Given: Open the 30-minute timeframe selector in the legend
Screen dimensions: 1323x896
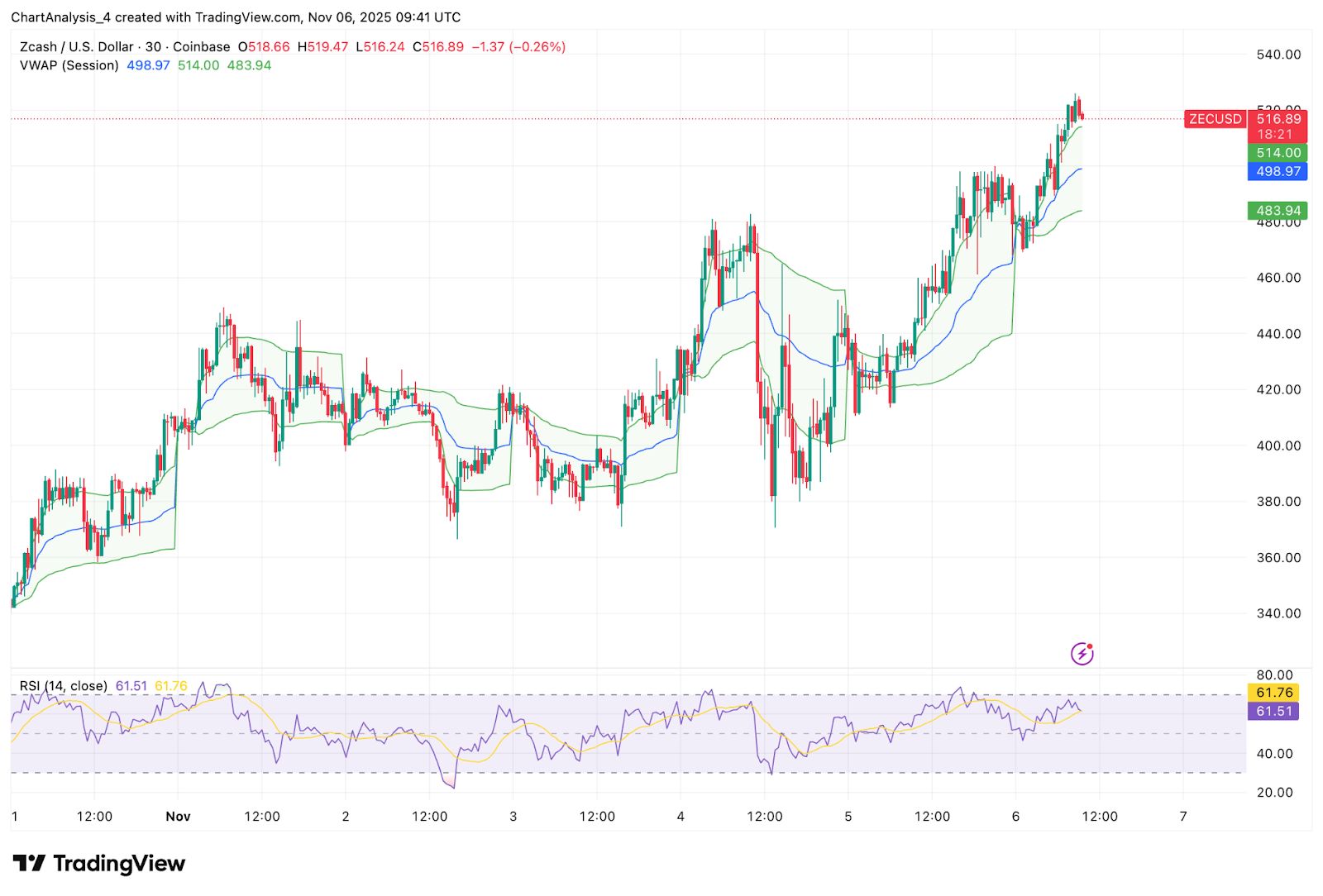Looking at the screenshot, I should (x=152, y=47).
